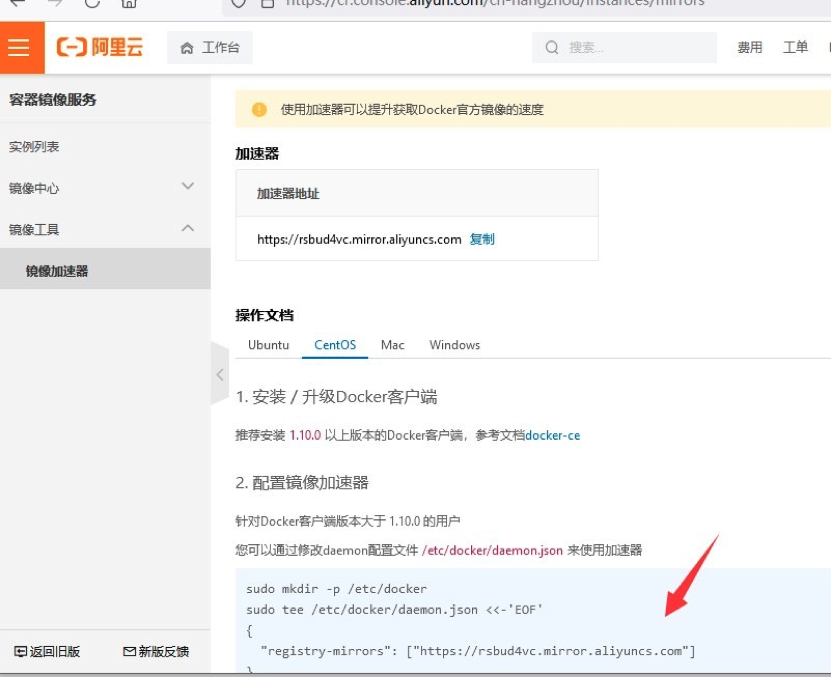Screen dimensions: 832x678
Task: Copy accelerator address with 复制 link
Action: 482,239
